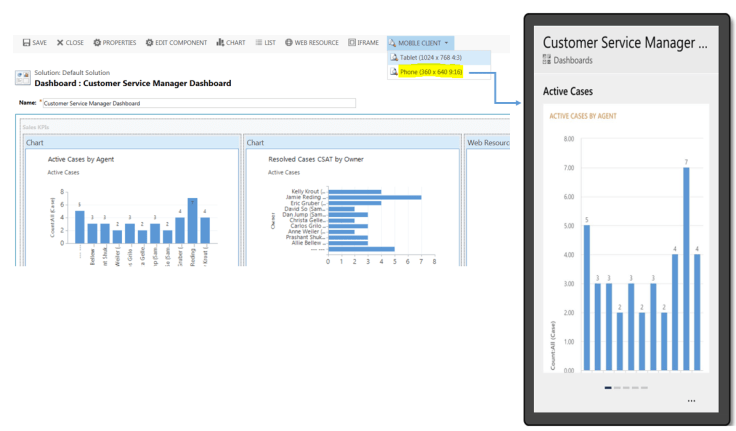Click the Edit Component gear icon

(x=149, y=43)
